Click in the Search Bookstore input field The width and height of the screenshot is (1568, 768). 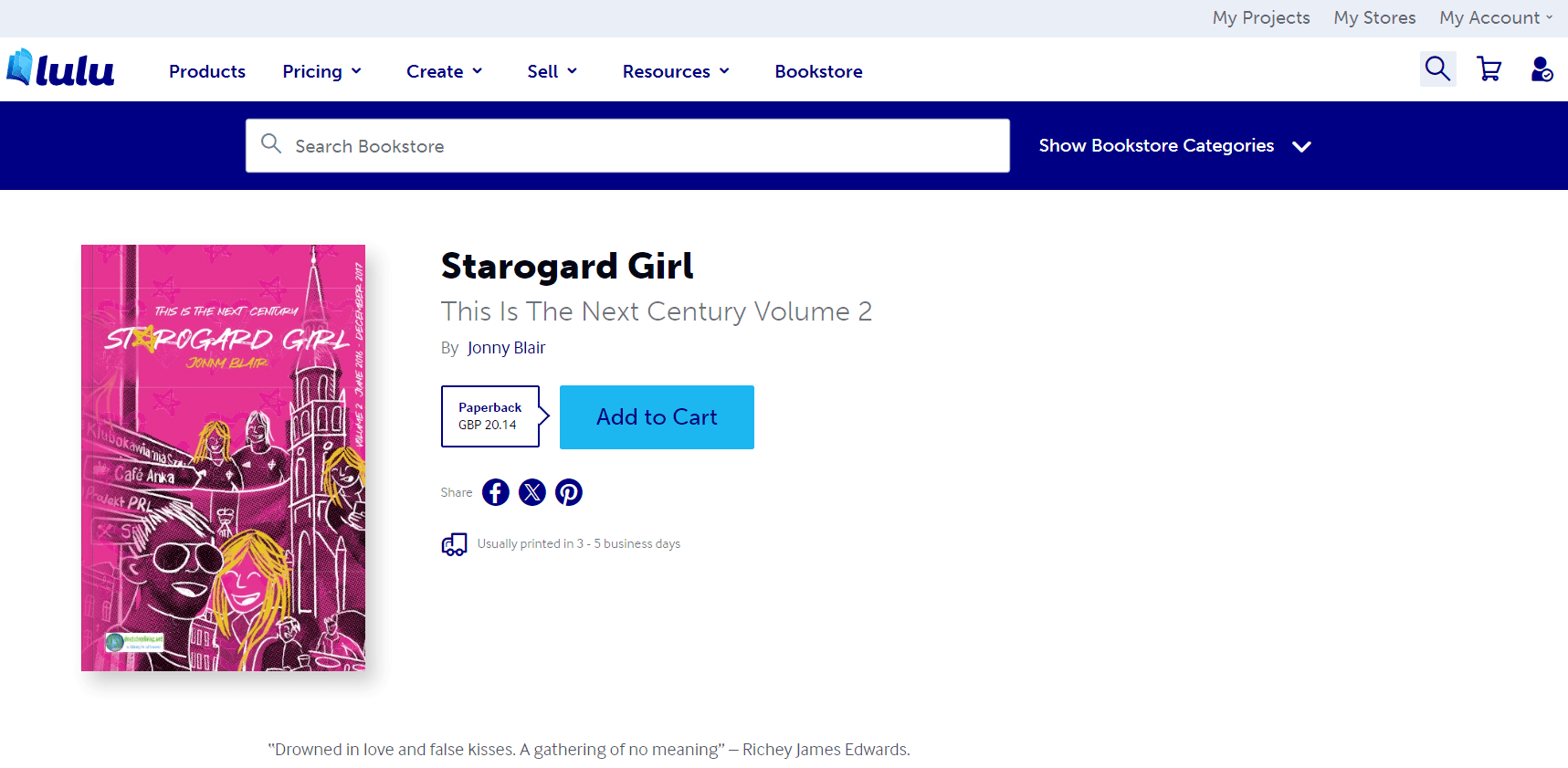627,146
